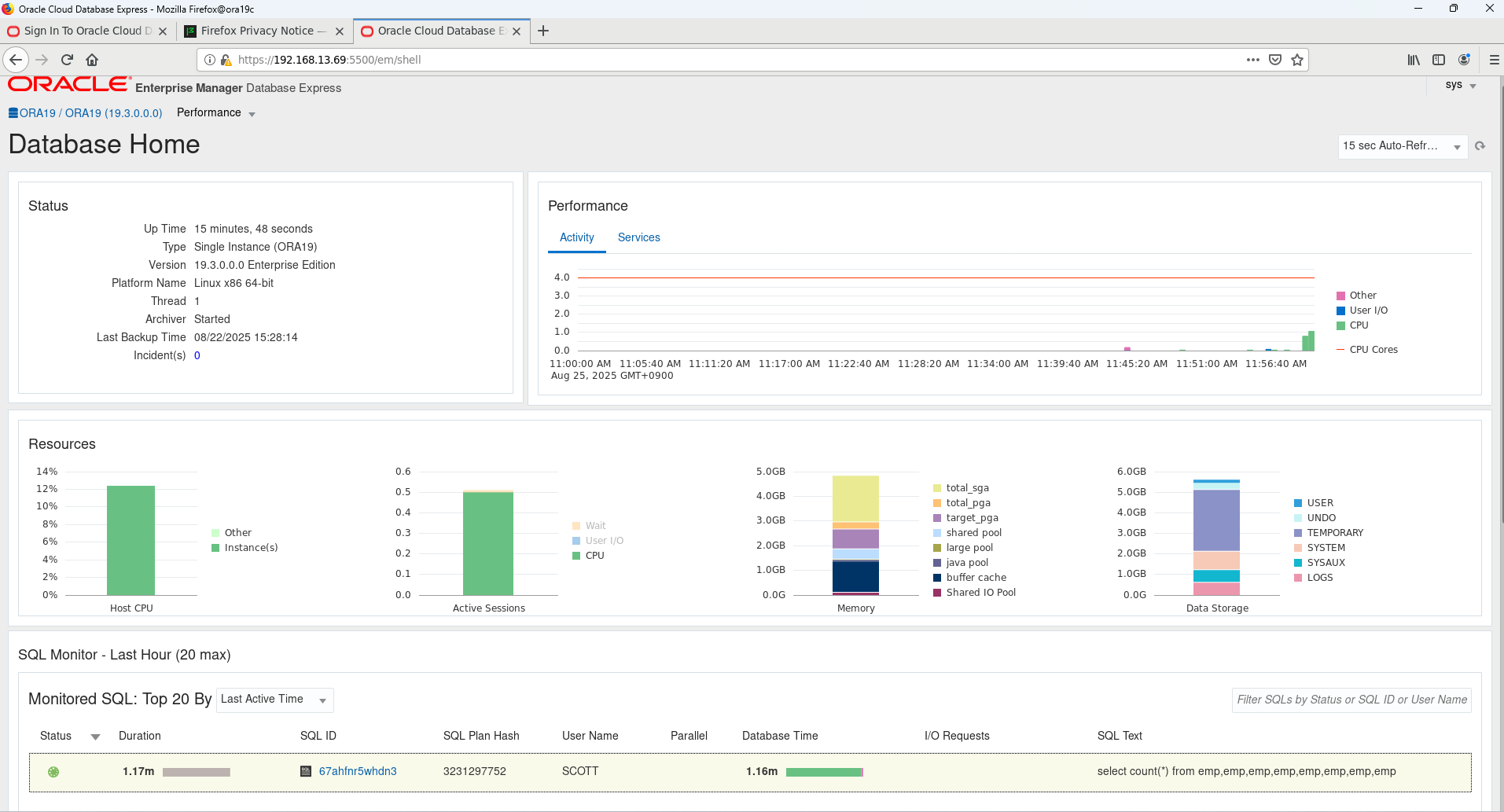This screenshot has width=1504, height=812.
Task: Close the Firefox Privacy Notice tab
Action: coord(340,31)
